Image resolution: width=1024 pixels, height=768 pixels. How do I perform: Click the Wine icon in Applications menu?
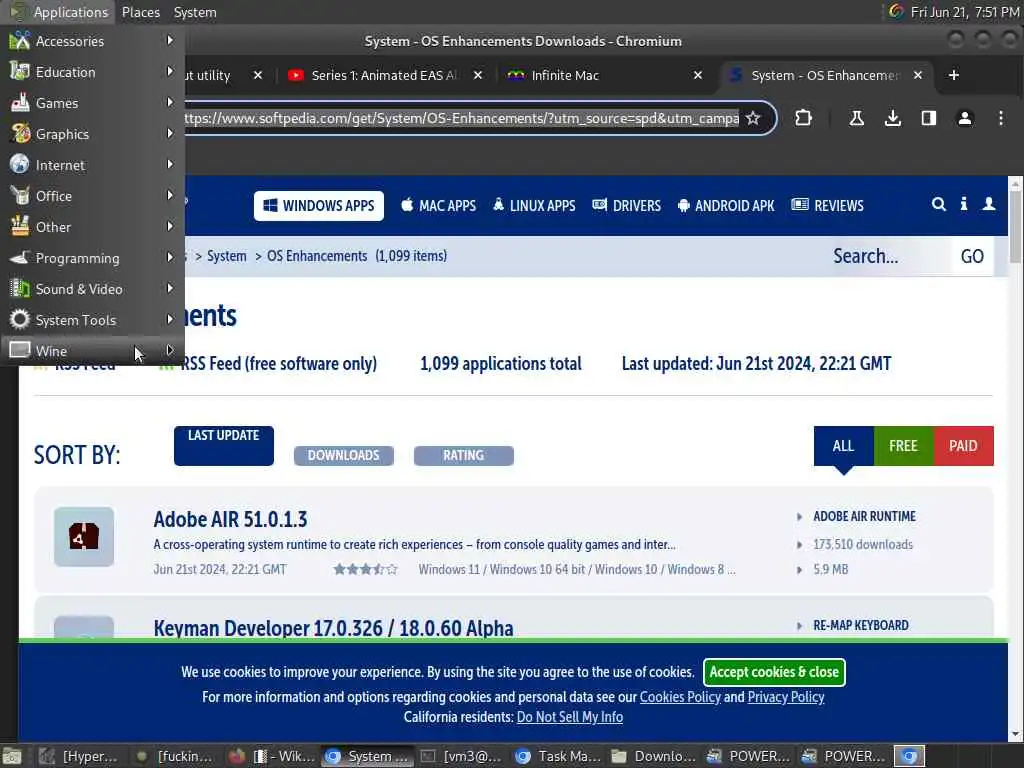[20, 350]
